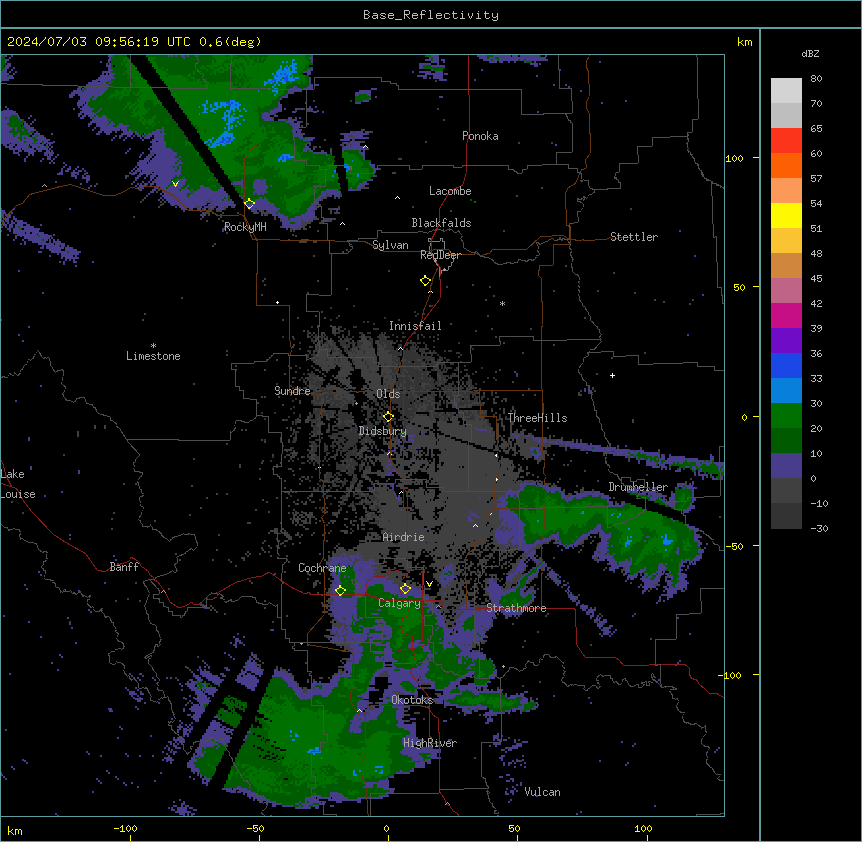Click the Base_Reflectivity title
This screenshot has width=862, height=842.
(x=431, y=15)
